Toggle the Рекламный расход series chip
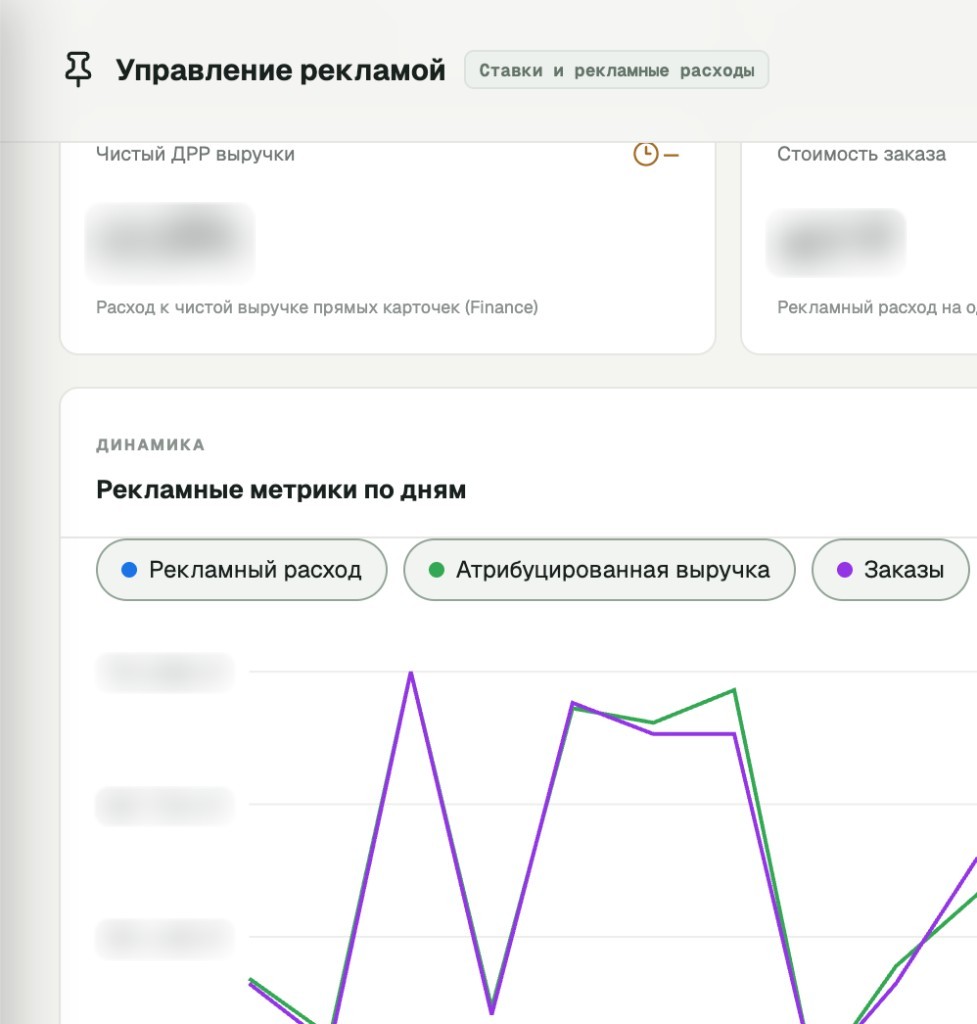 click(242, 569)
